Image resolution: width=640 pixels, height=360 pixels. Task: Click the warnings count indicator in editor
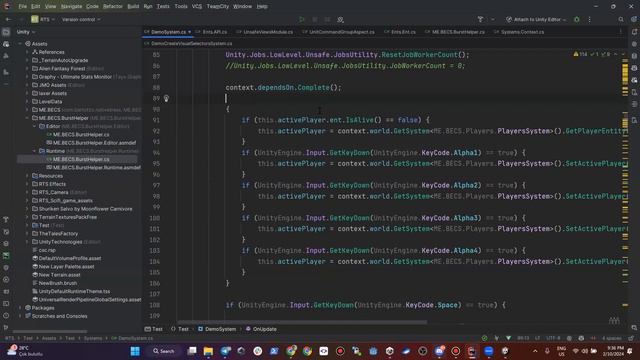pos(580,54)
